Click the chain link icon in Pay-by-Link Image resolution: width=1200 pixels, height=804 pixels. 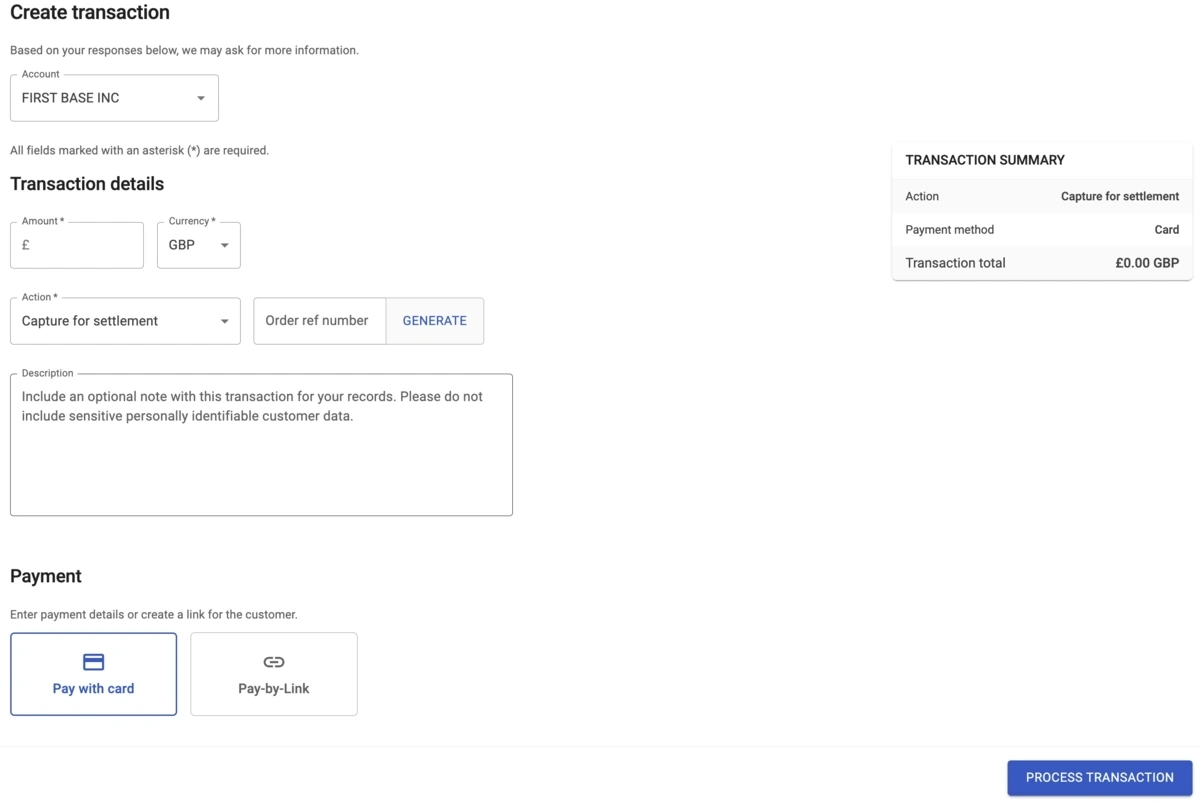pyautogui.click(x=273, y=662)
